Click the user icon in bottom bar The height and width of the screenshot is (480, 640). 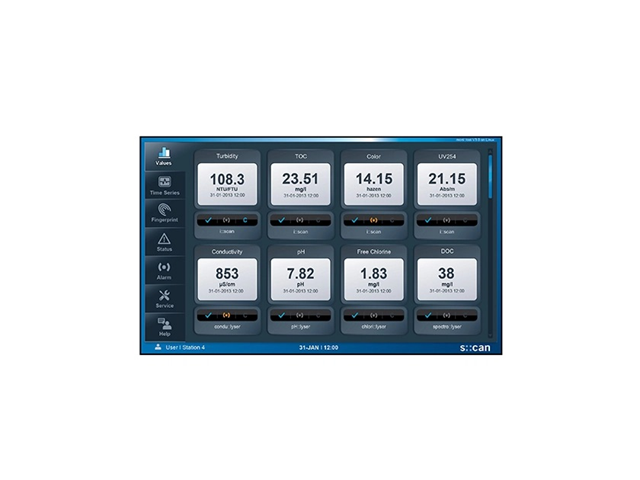[x=158, y=347]
